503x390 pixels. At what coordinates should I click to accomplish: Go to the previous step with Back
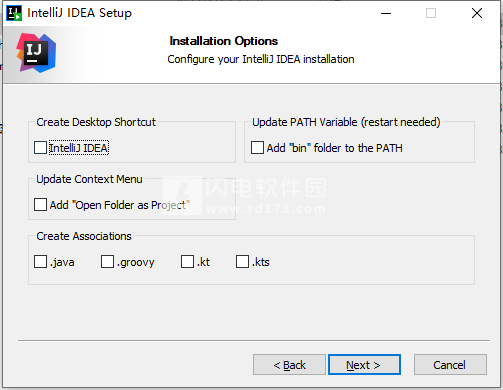click(x=289, y=365)
